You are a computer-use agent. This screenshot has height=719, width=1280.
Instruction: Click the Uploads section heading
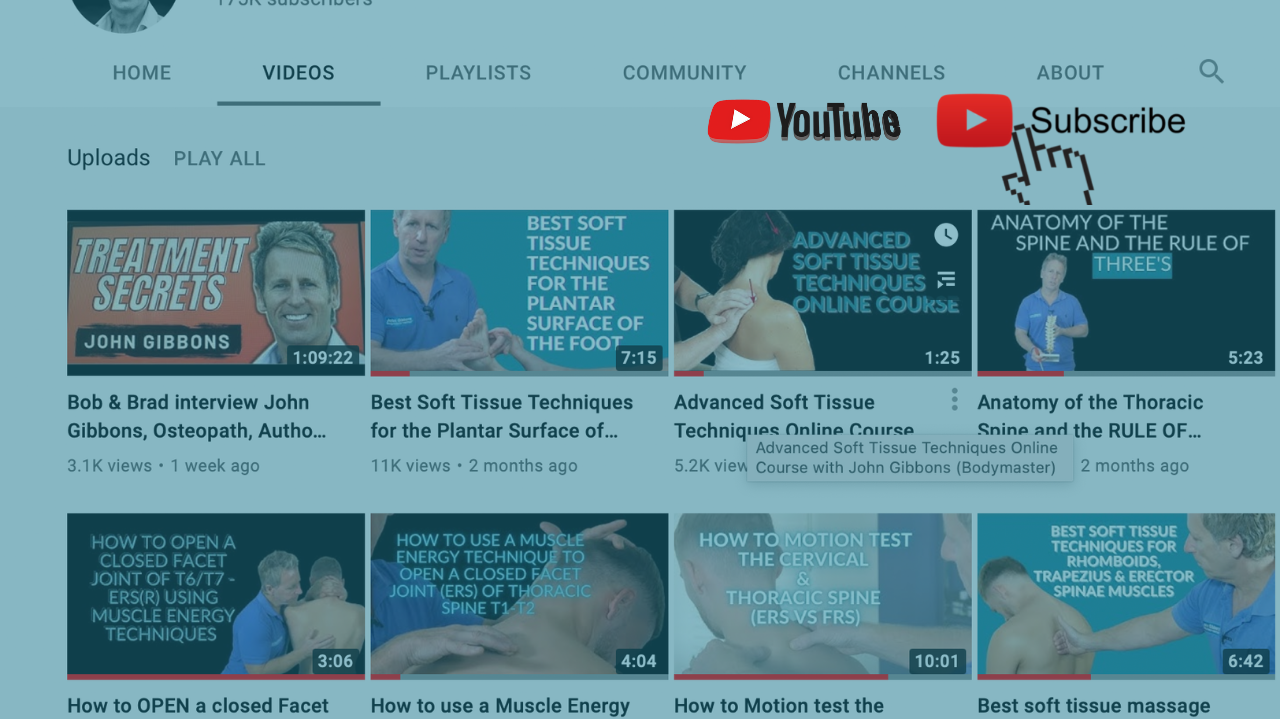click(108, 158)
